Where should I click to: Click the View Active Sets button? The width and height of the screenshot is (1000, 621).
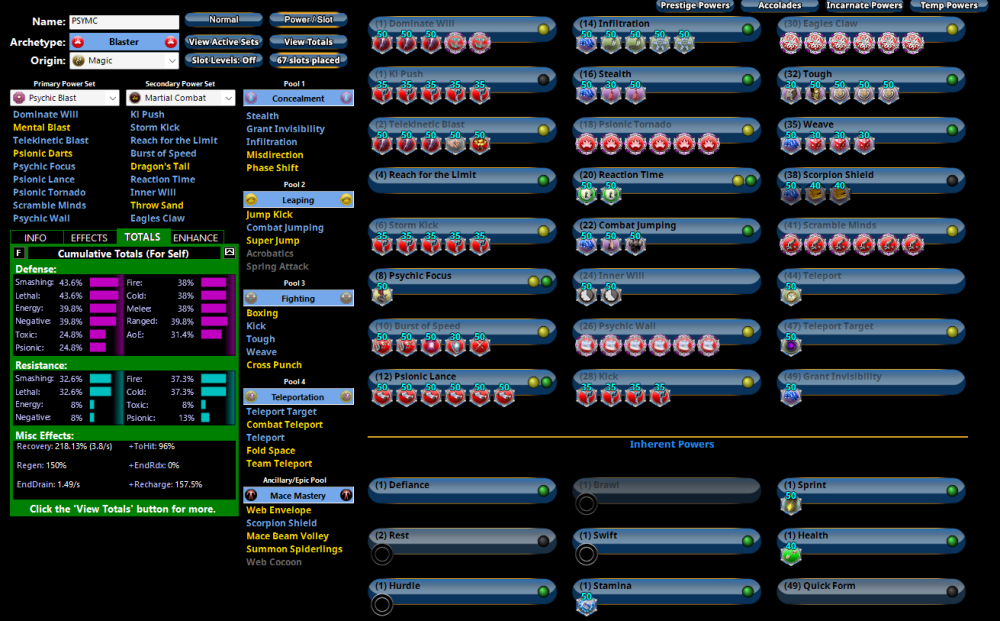tap(224, 42)
